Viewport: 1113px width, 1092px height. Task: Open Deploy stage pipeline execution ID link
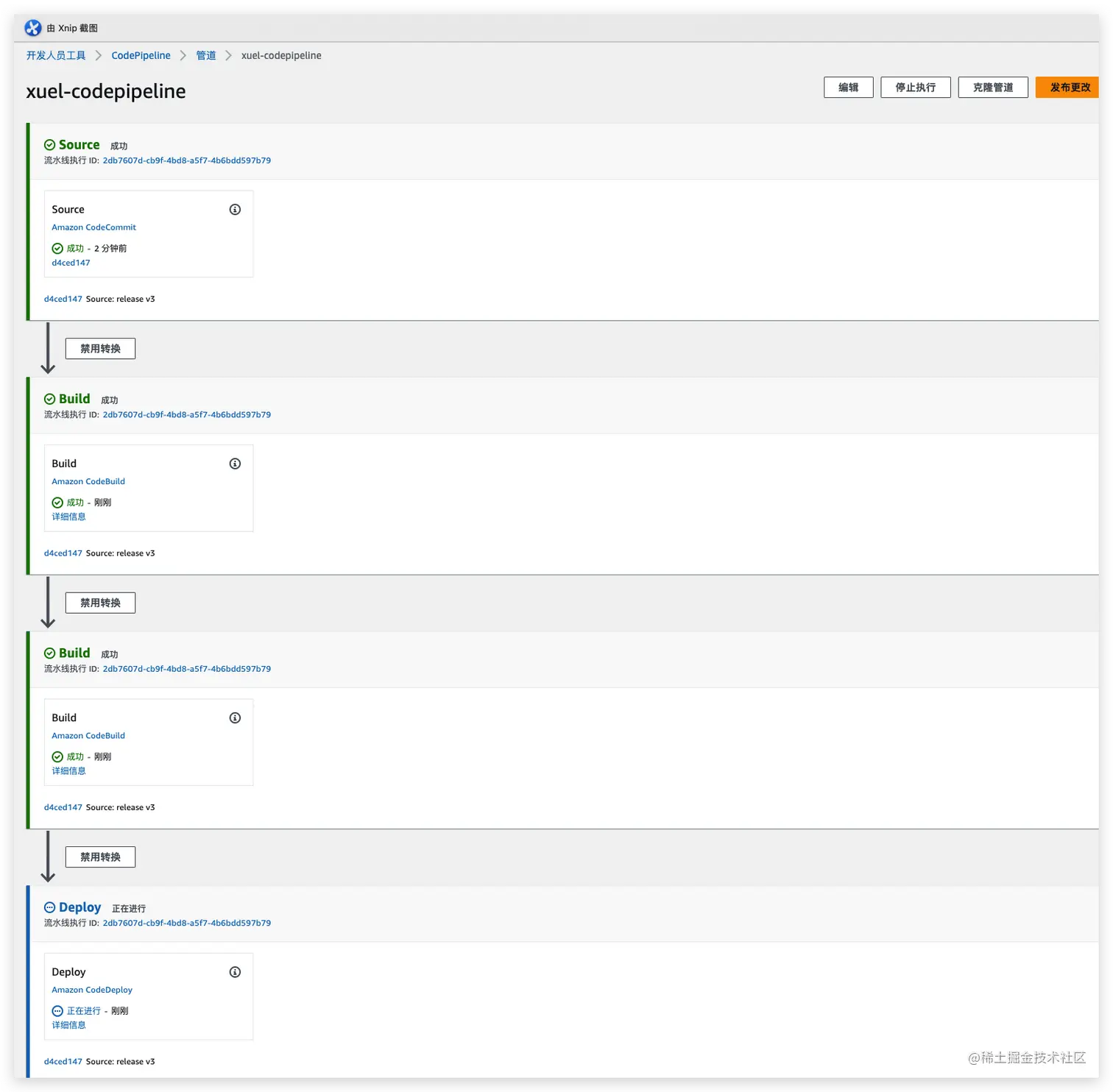187,923
